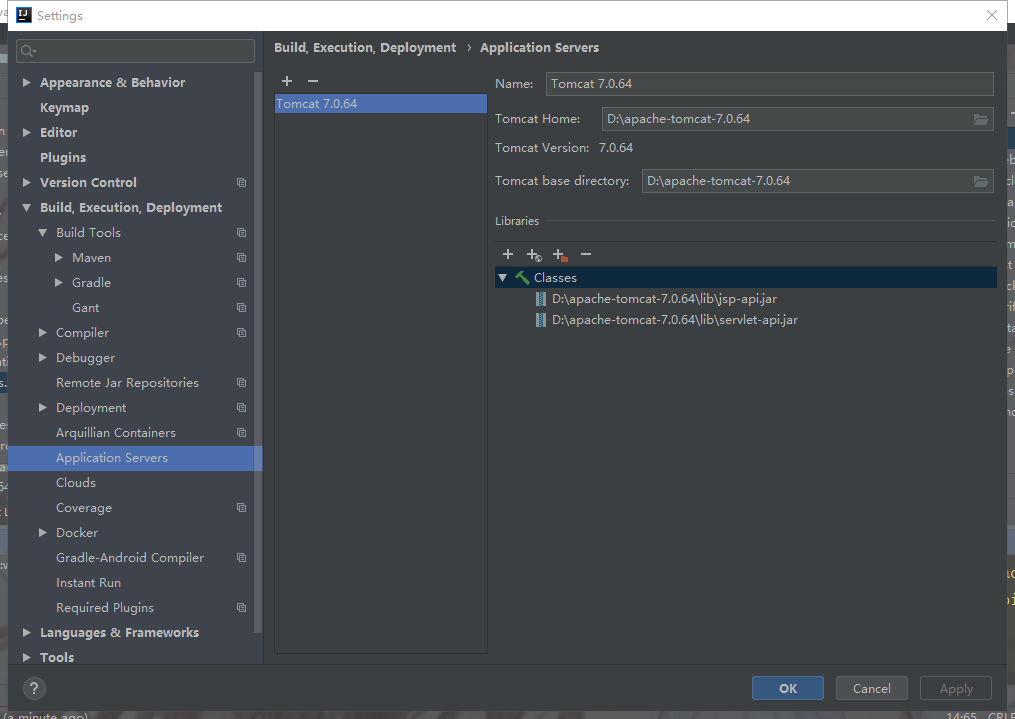Image resolution: width=1015 pixels, height=719 pixels.
Task: Open the help button in bottom-left corner
Action: pyautogui.click(x=34, y=688)
